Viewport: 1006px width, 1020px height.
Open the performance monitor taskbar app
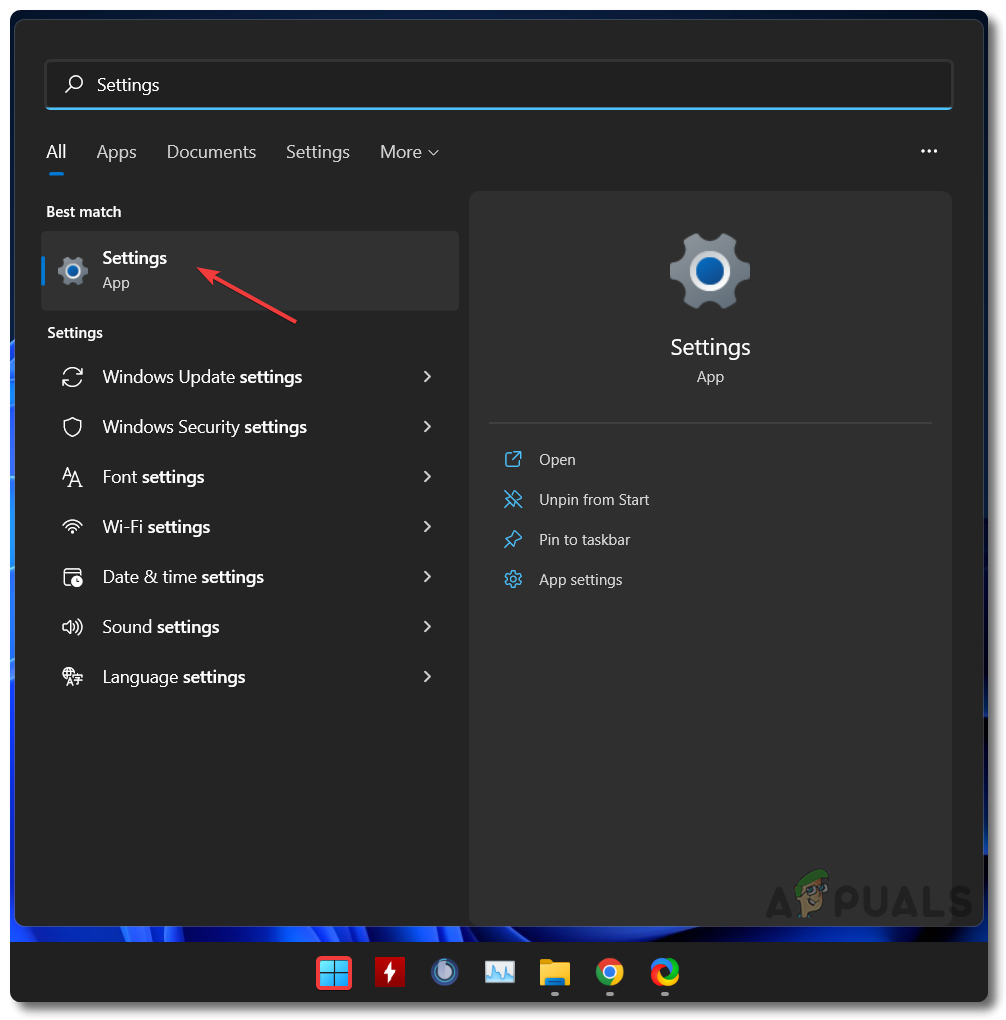click(x=500, y=973)
